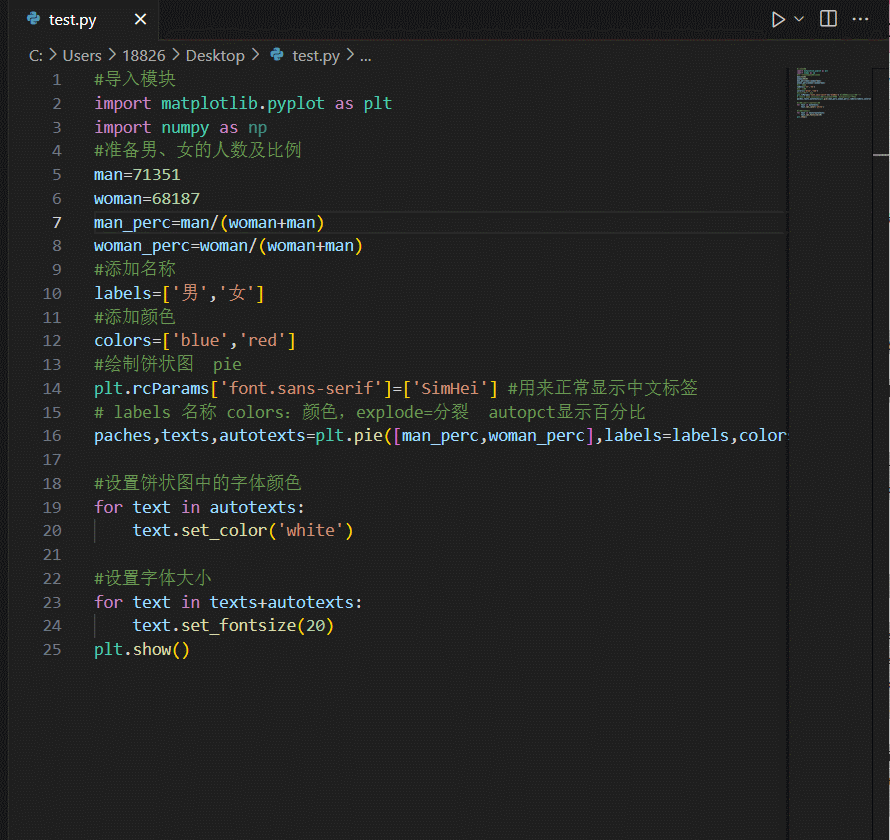Click the C: breadcrumb segment

36,56
